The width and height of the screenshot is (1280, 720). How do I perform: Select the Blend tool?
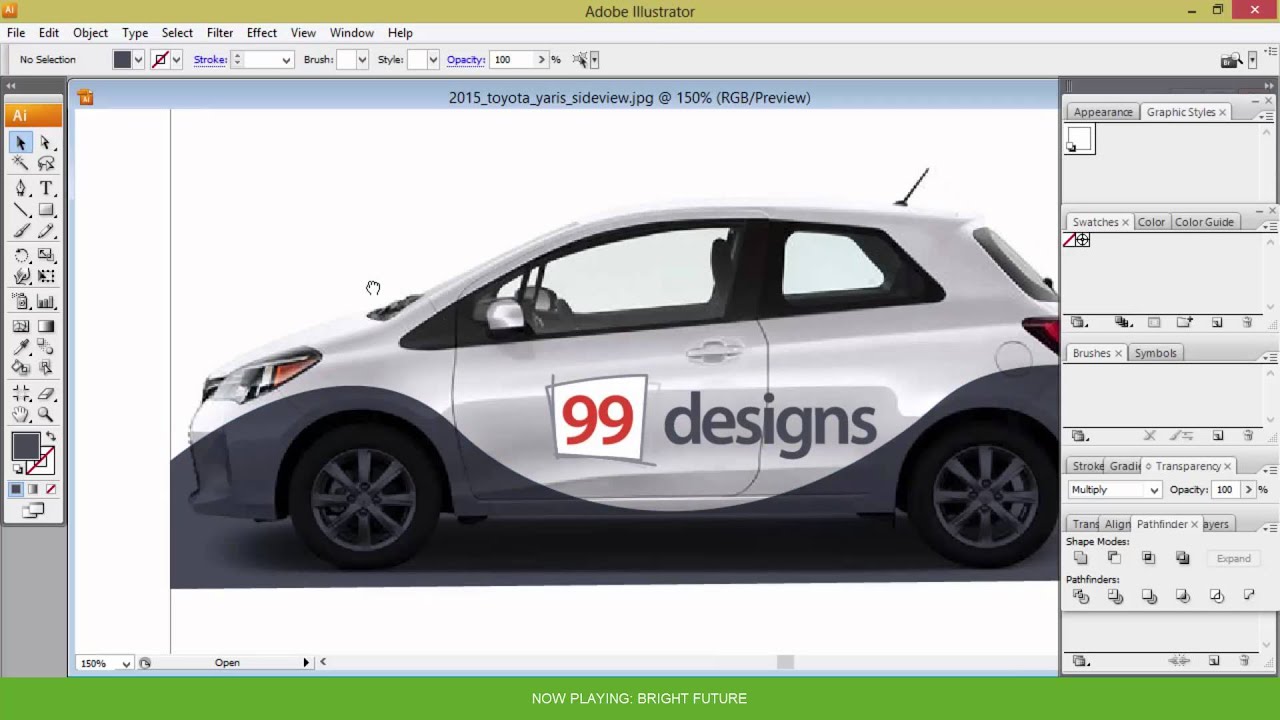[46, 347]
